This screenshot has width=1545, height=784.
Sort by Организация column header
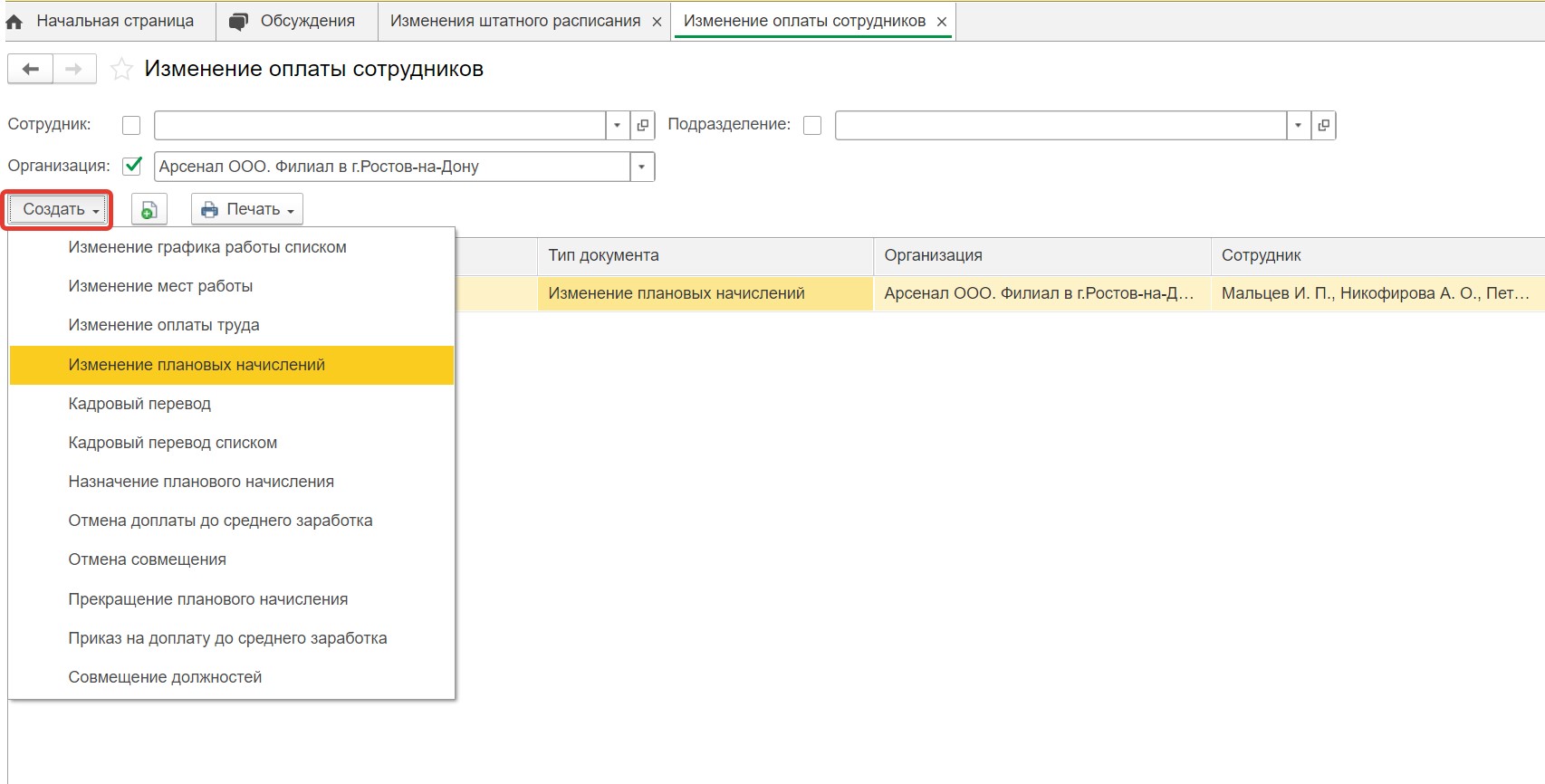coord(1042,256)
